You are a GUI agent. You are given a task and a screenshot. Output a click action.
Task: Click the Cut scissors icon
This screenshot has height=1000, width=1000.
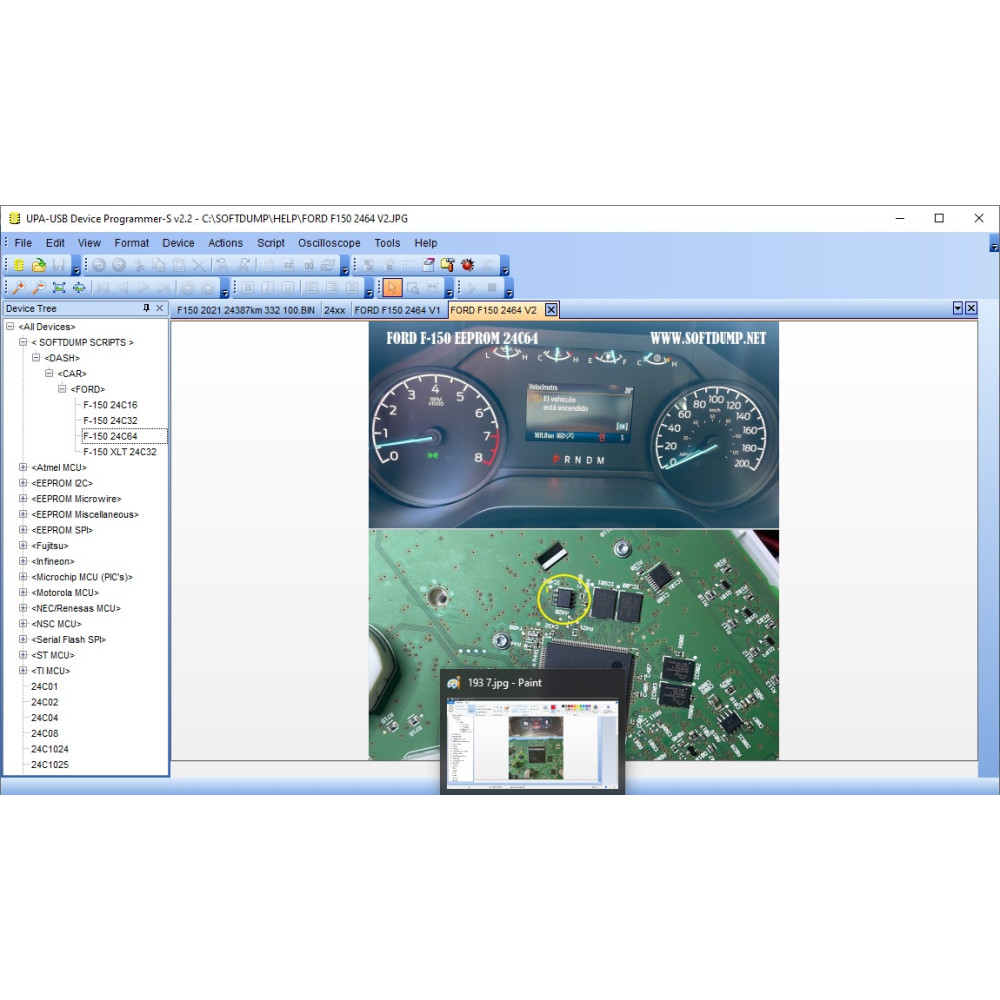click(x=139, y=265)
